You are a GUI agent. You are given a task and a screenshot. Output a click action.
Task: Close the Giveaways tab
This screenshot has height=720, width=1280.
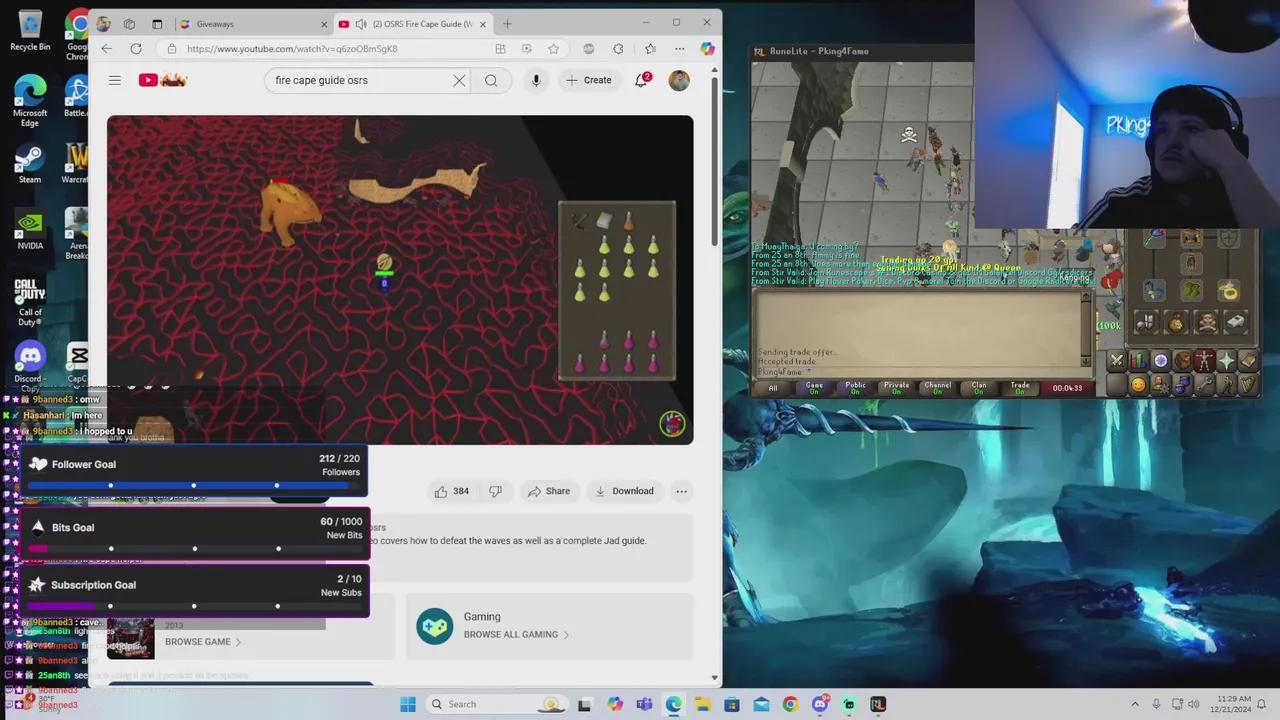tap(324, 24)
